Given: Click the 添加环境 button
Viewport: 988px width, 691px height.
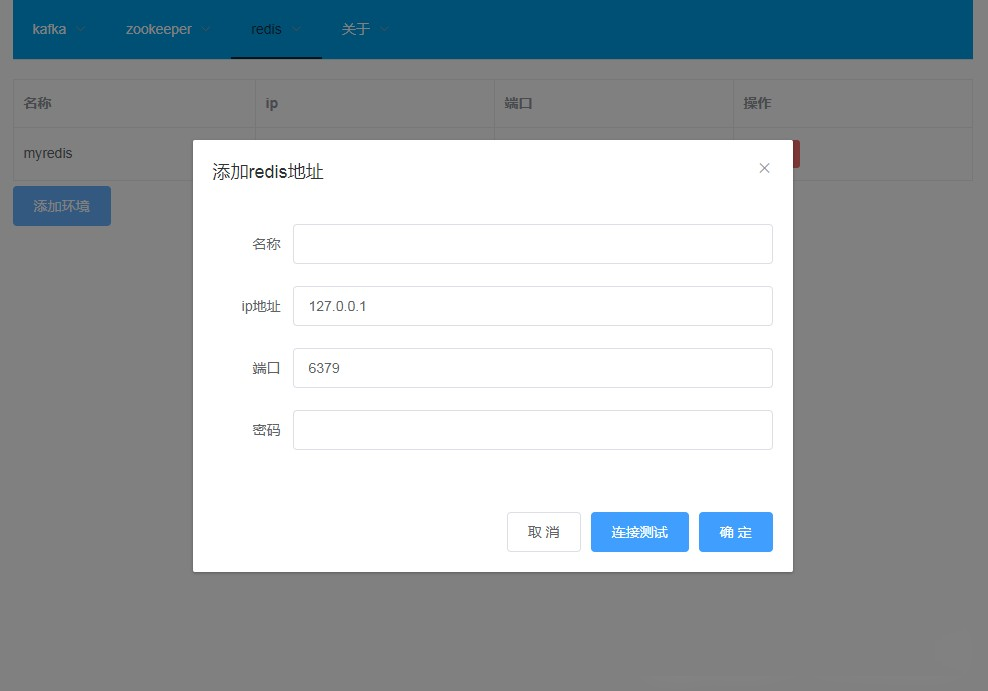Looking at the screenshot, I should coord(62,206).
